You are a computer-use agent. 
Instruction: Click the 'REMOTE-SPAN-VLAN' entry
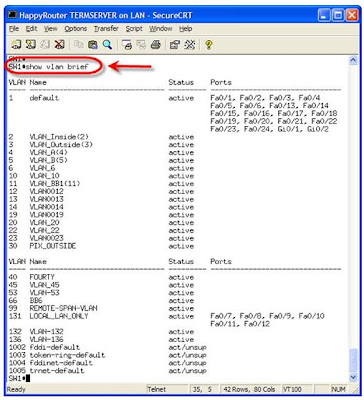point(63,308)
